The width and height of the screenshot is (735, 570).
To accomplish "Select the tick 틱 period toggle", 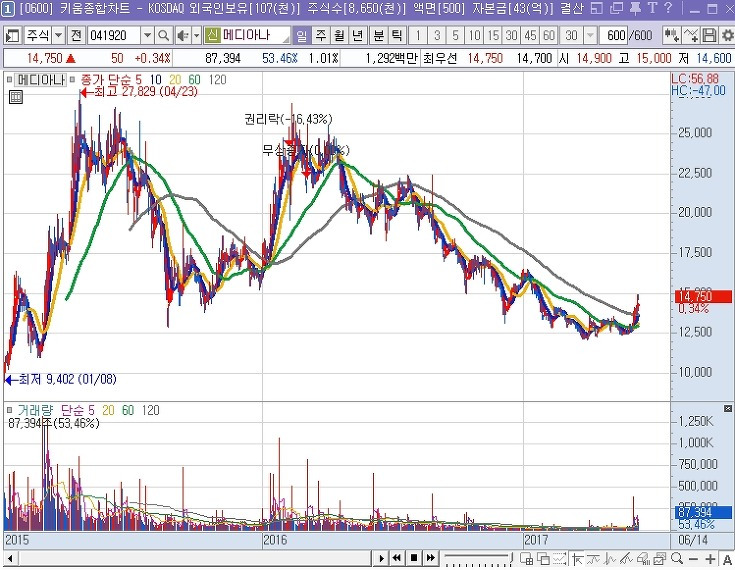I will coord(397,35).
